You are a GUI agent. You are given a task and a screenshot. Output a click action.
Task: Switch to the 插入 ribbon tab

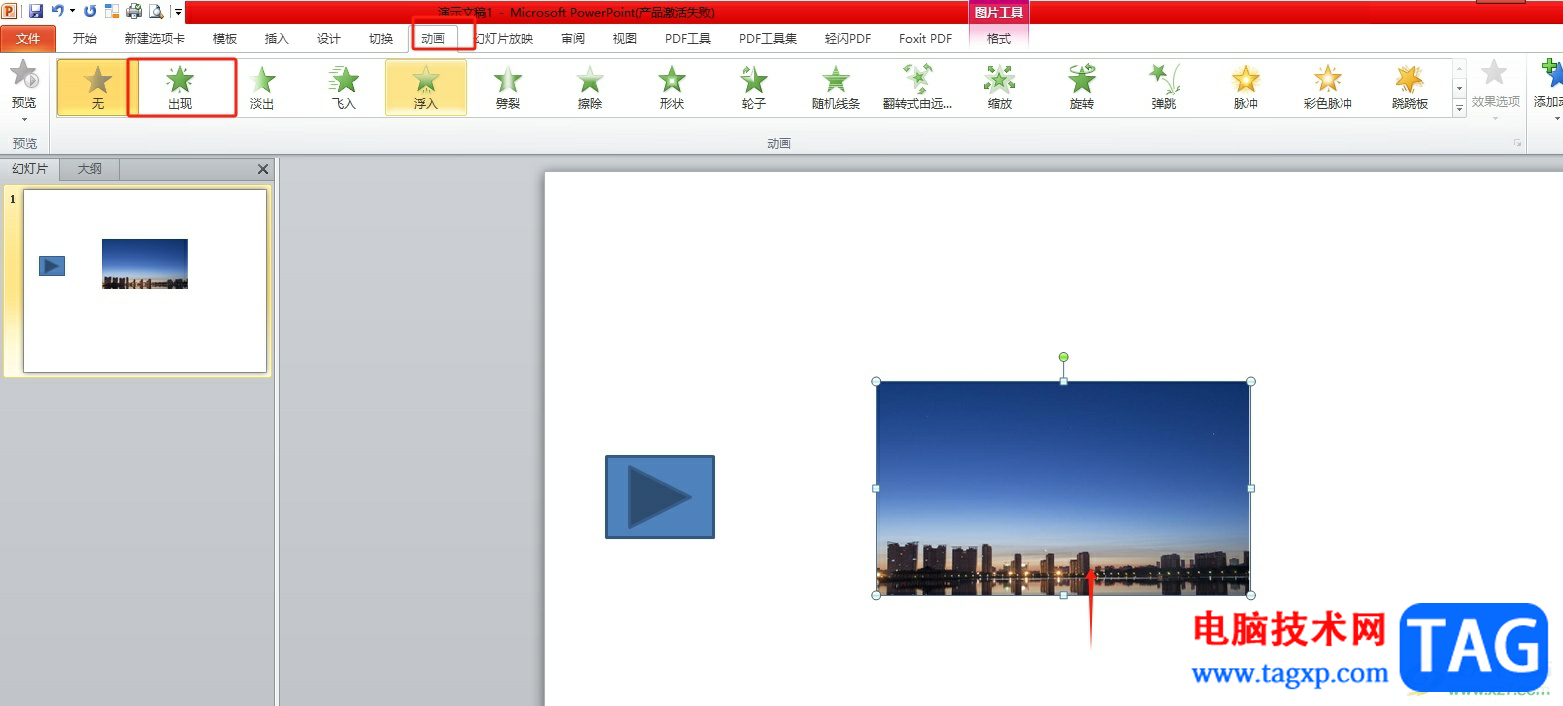(277, 39)
